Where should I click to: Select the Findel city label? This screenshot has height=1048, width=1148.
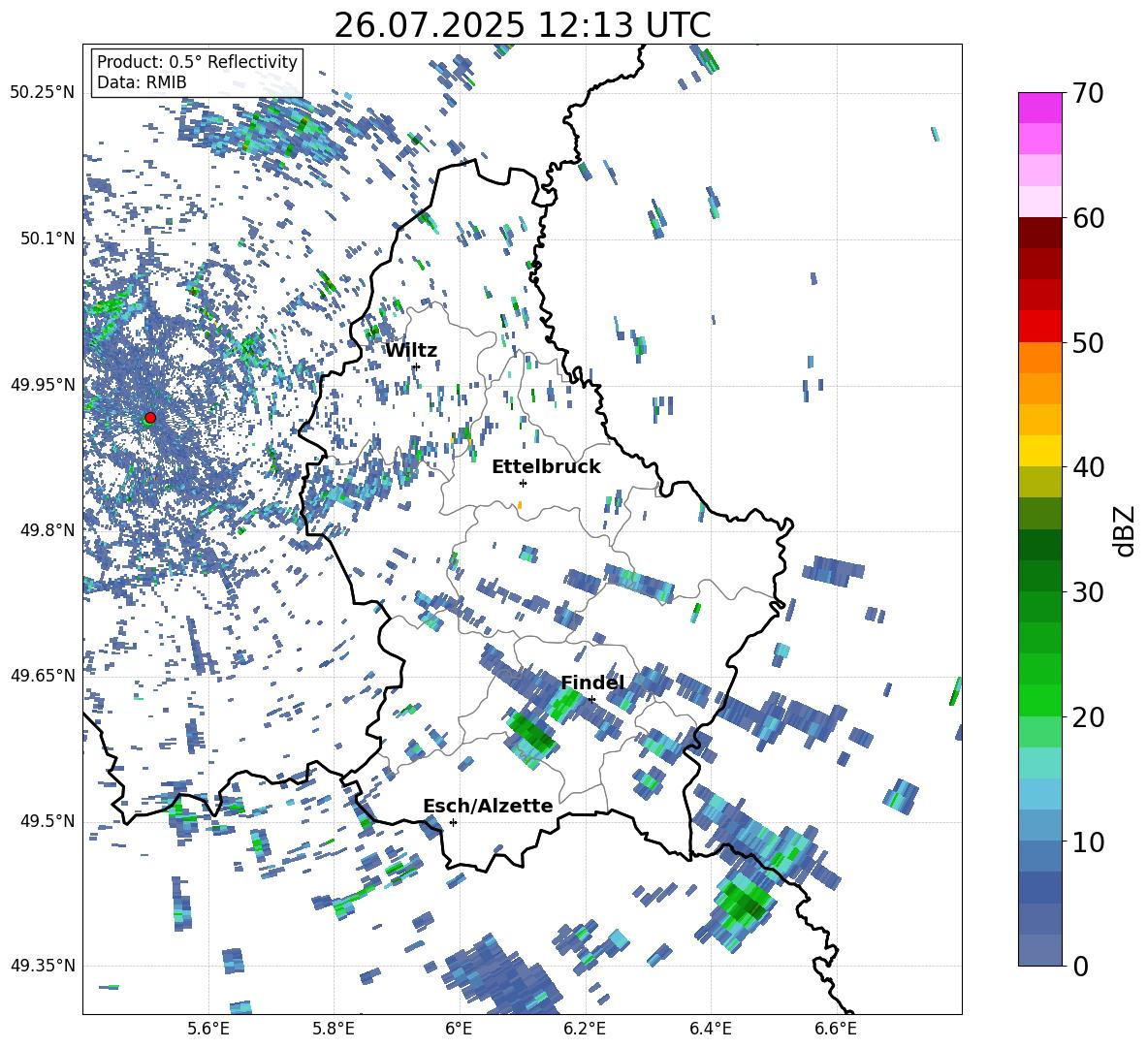(x=592, y=683)
